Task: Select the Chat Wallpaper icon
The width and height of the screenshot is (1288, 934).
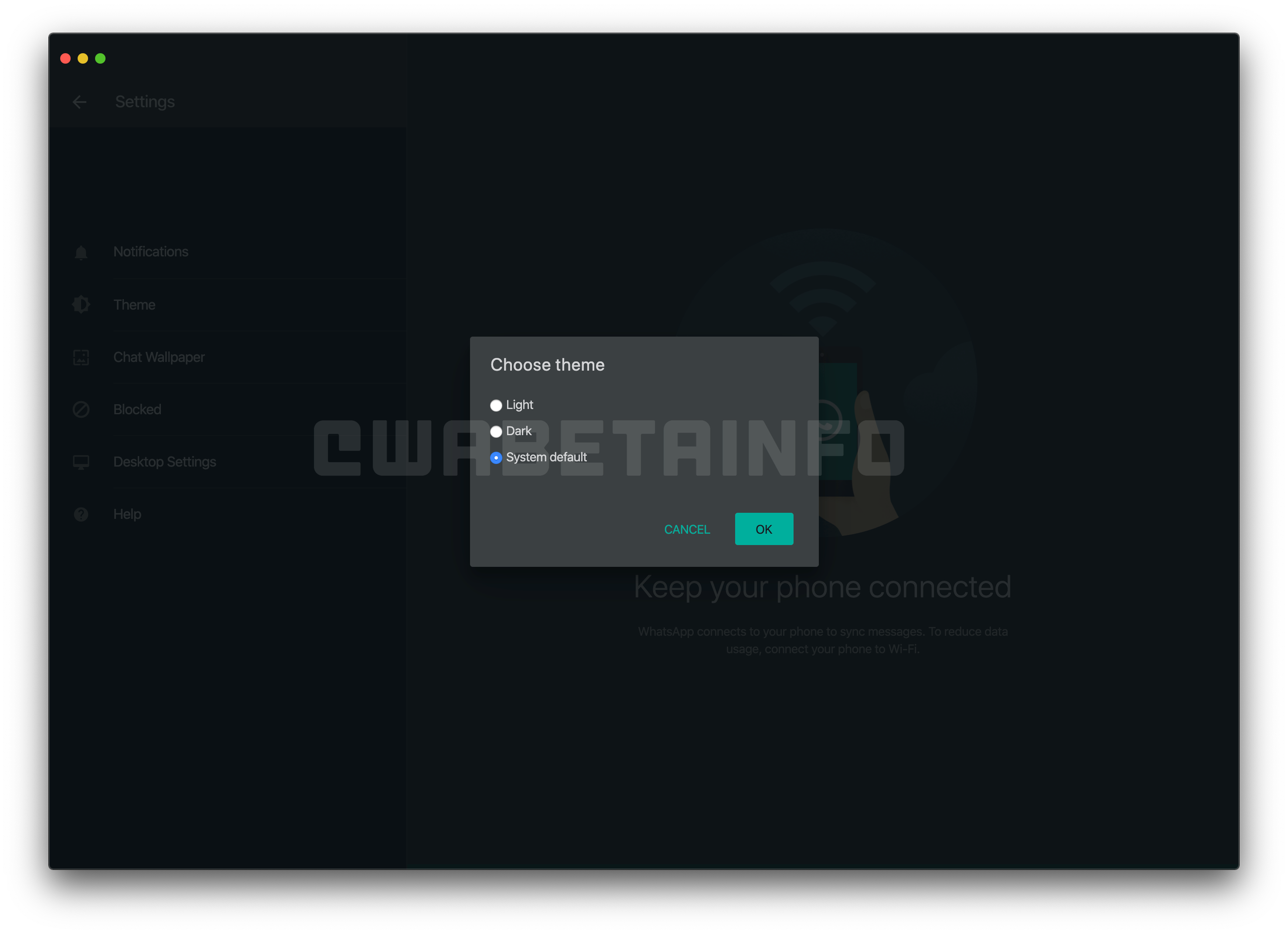Action: pyautogui.click(x=80, y=357)
